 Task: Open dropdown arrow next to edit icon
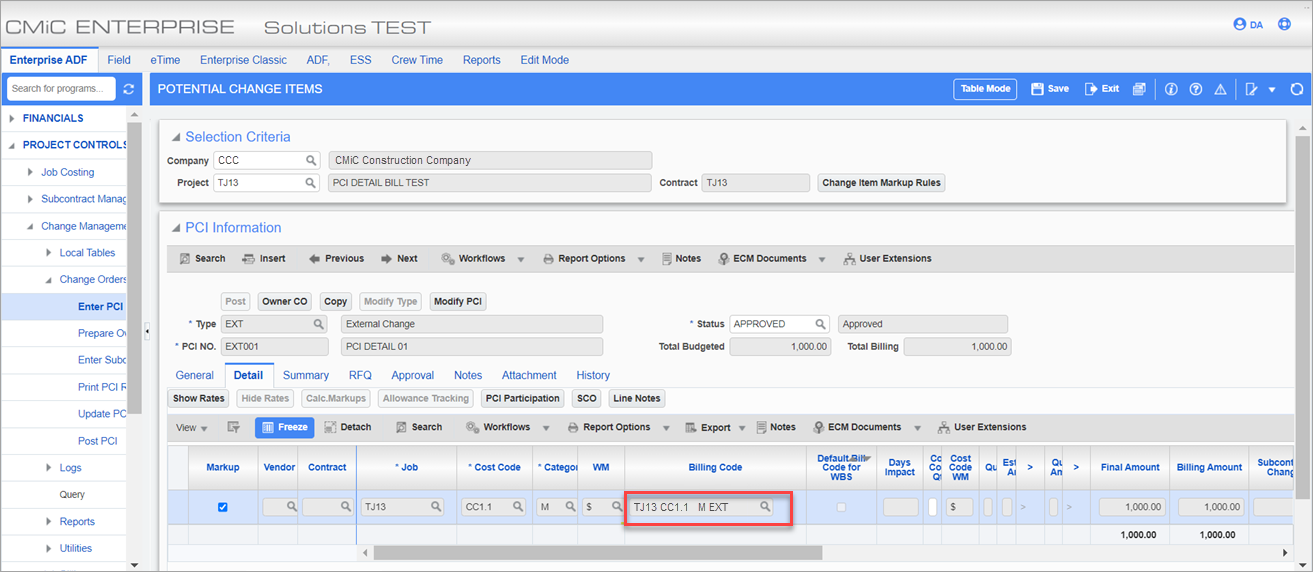tap(1272, 90)
